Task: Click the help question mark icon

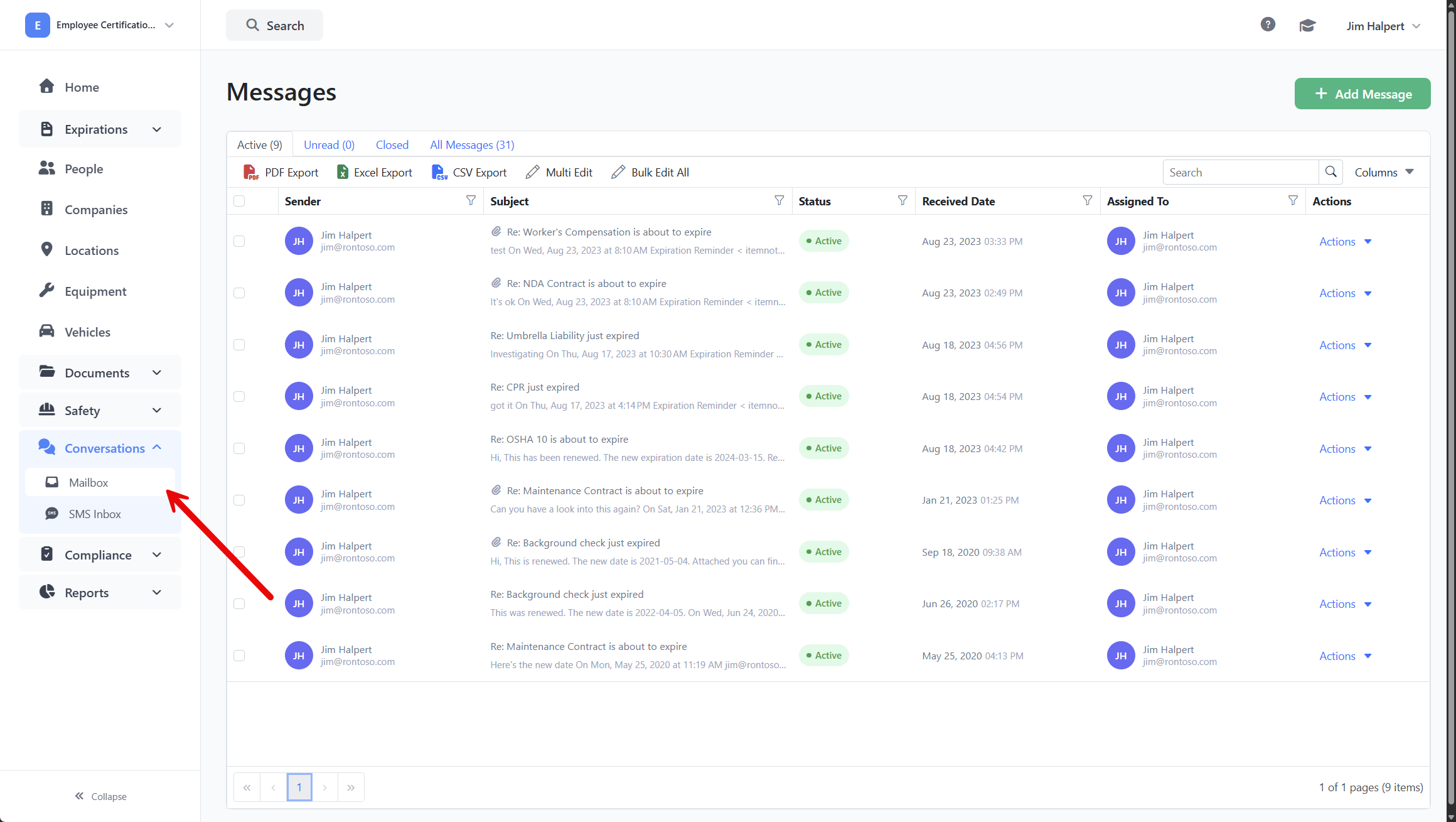Action: click(1267, 24)
